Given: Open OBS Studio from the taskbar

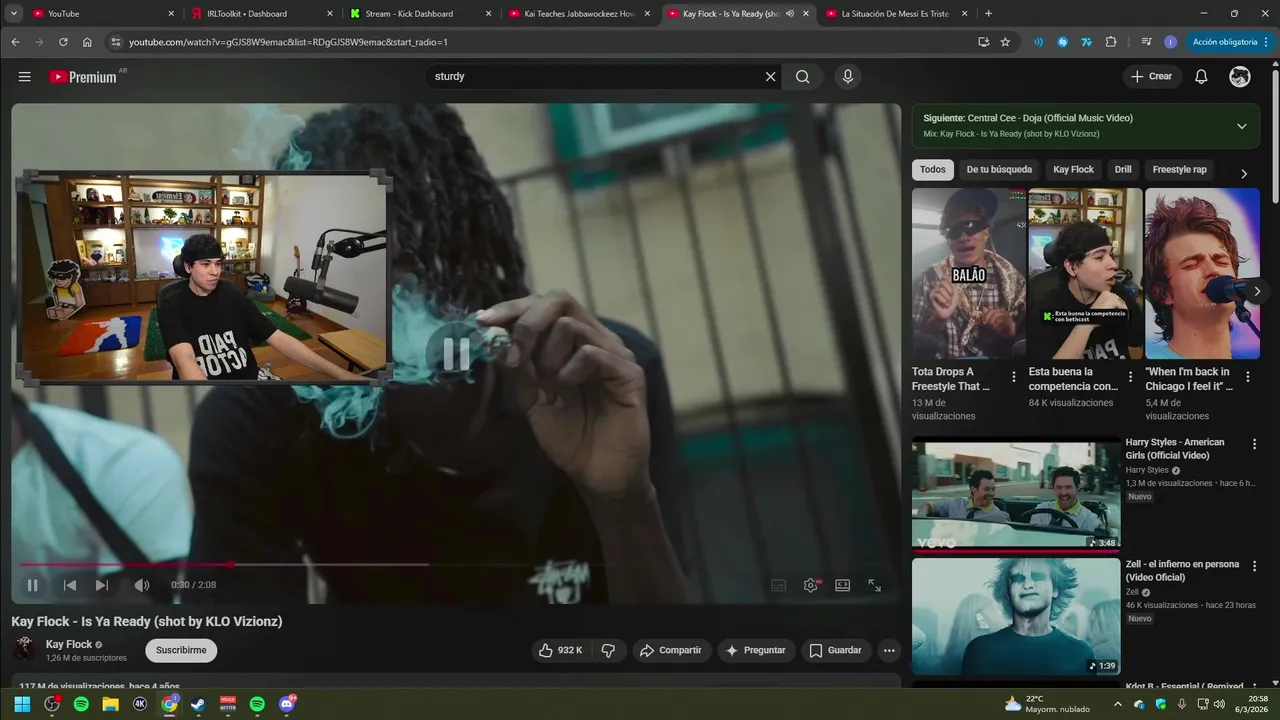Looking at the screenshot, I should pyautogui.click(x=52, y=704).
